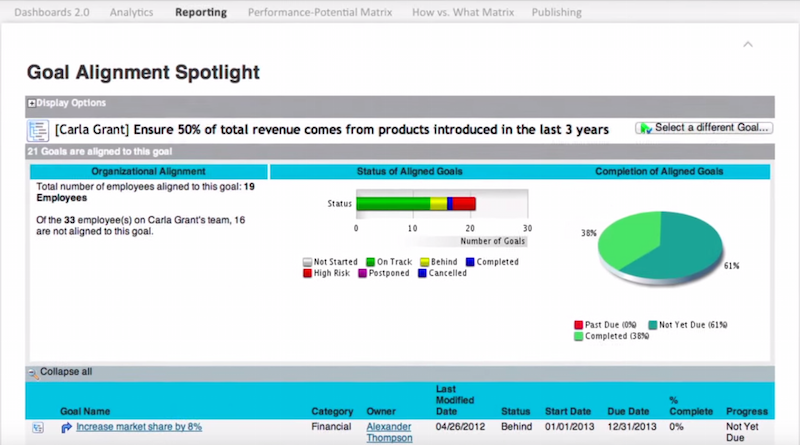Click the icon inside Select a different Goal button
The image size is (800, 445).
(x=646, y=128)
